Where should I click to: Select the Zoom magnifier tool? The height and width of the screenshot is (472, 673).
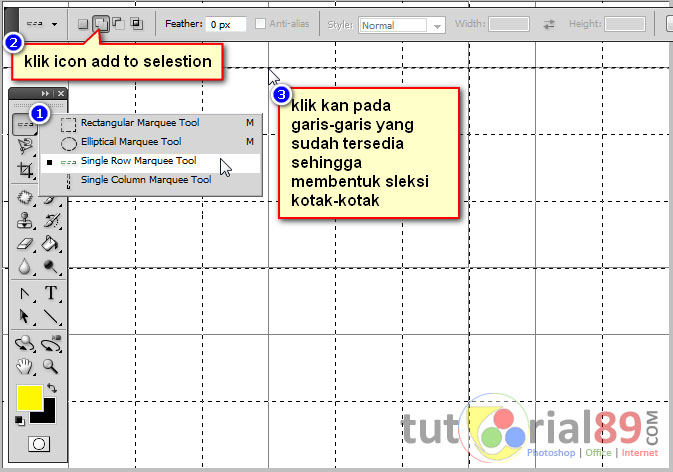pos(51,367)
